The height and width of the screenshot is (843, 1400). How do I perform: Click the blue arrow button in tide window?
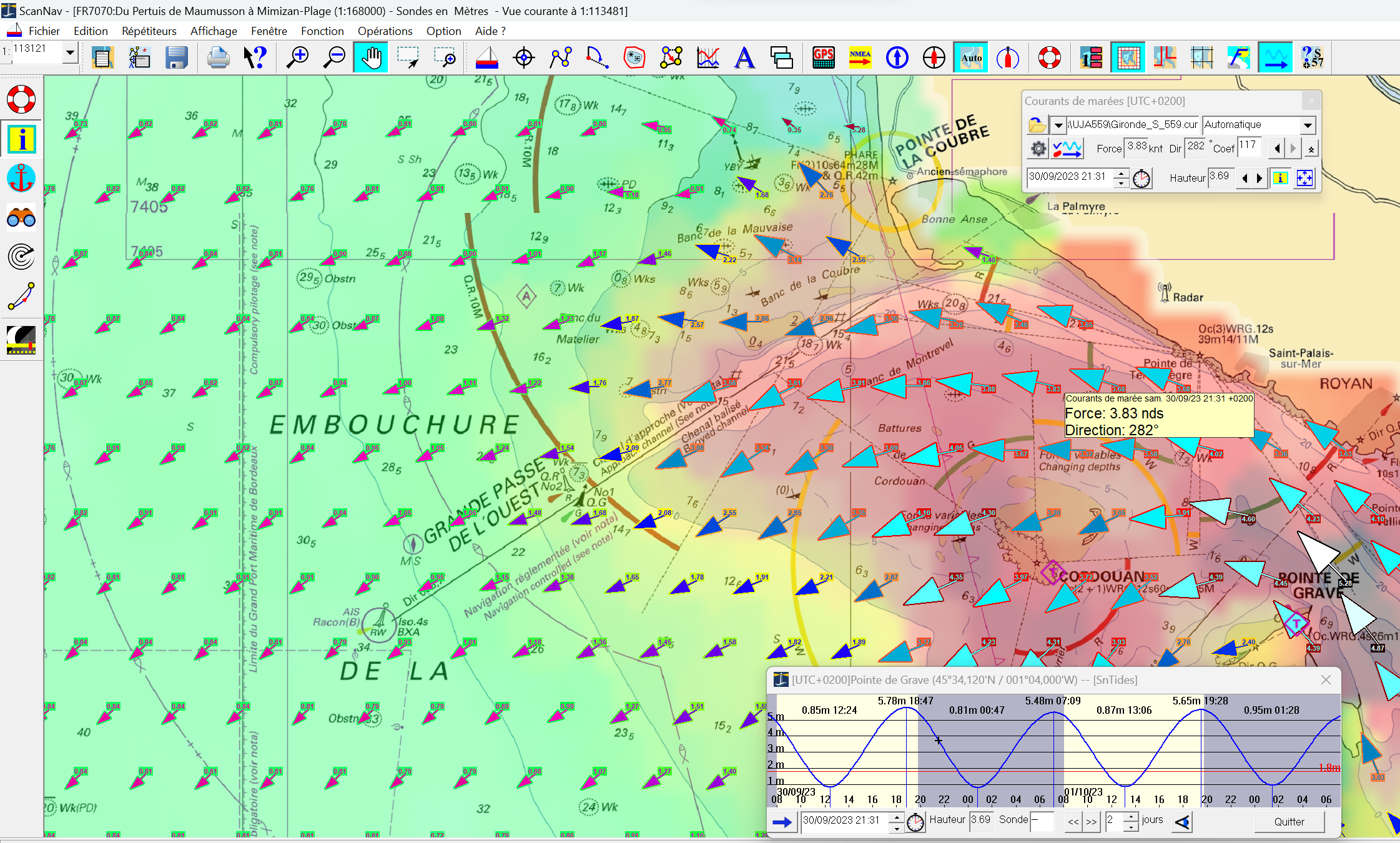pyautogui.click(x=782, y=822)
